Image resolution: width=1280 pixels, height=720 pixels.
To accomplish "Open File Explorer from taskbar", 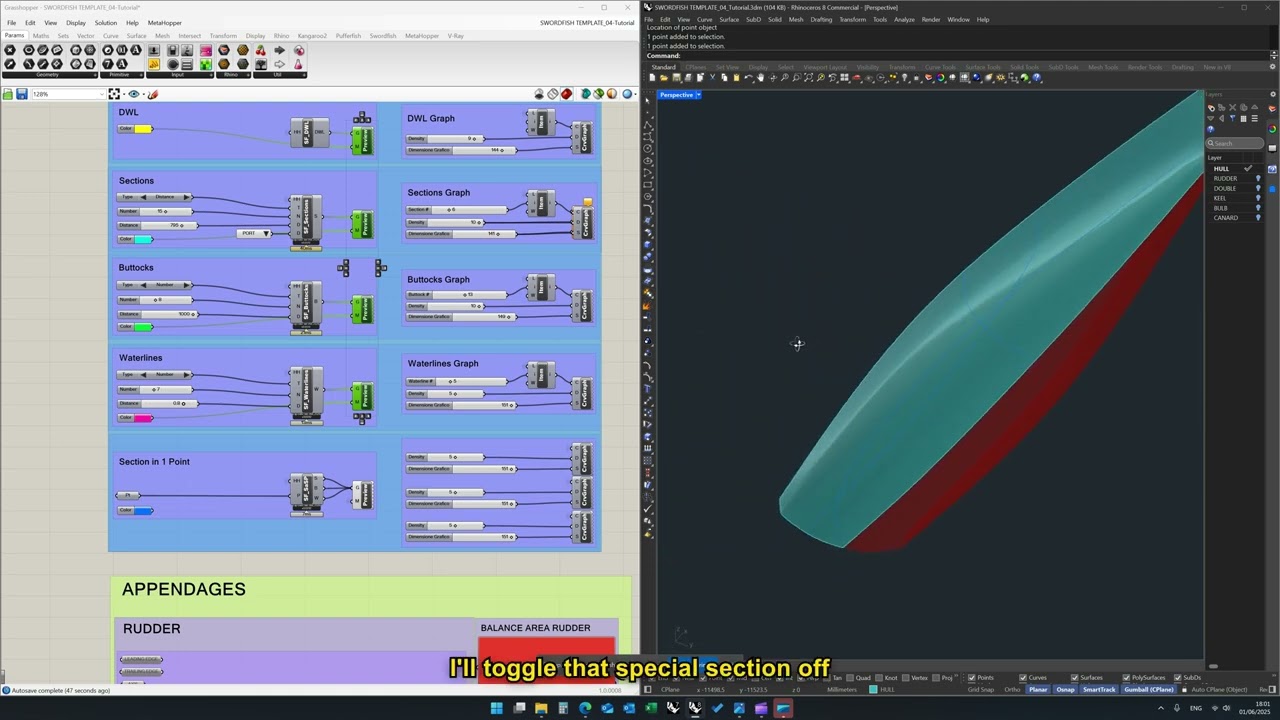I will [541, 709].
